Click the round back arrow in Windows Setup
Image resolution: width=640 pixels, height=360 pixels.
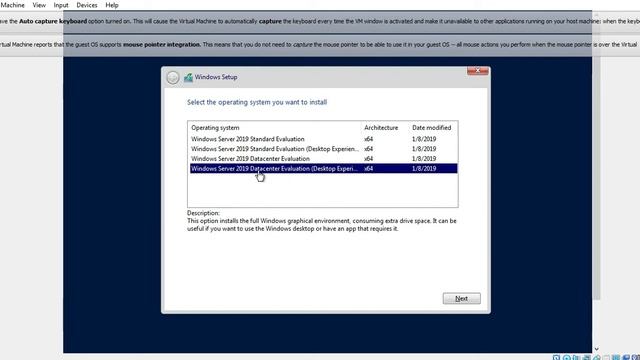click(x=173, y=77)
